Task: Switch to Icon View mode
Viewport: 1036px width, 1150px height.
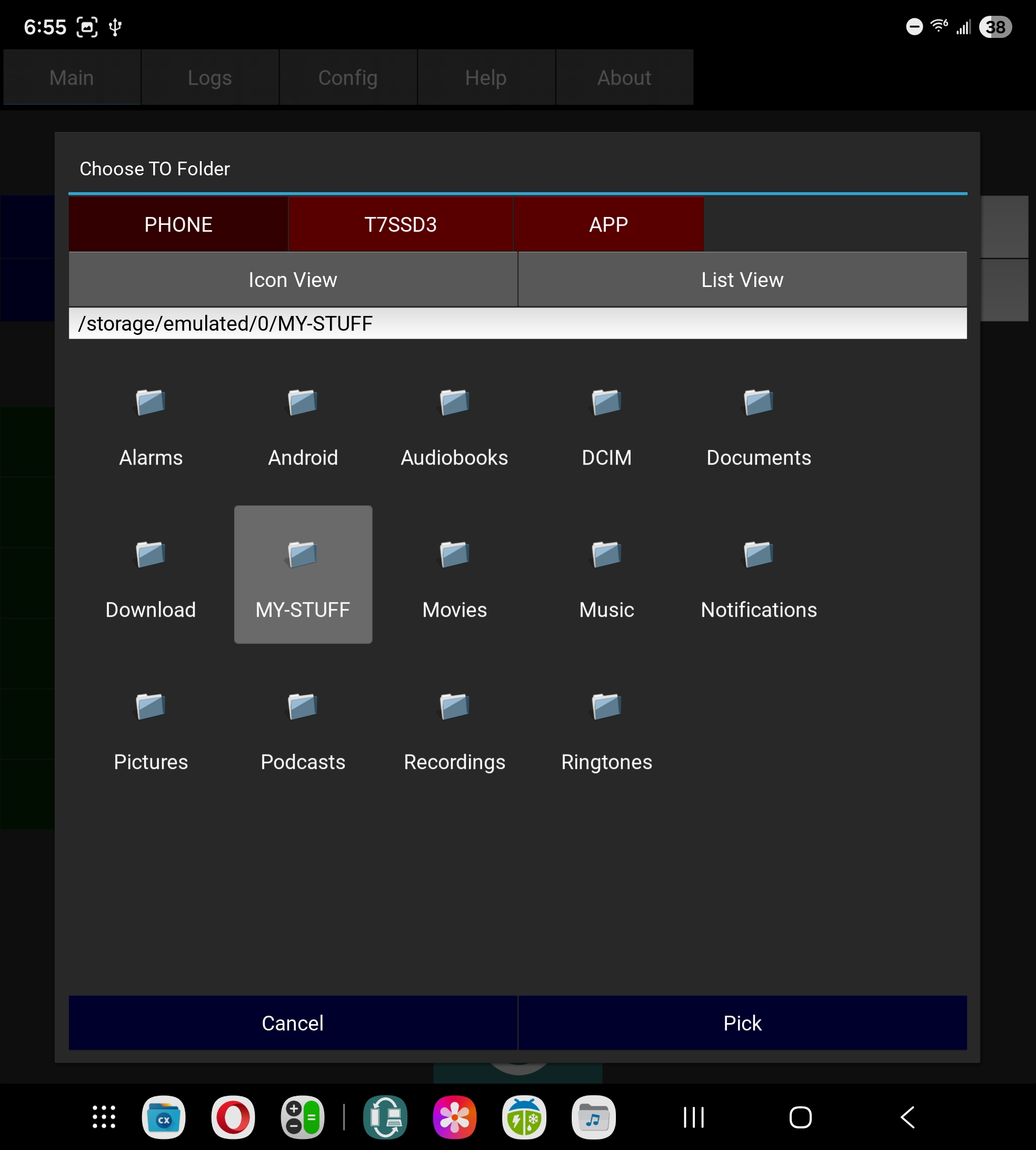Action: pos(293,280)
